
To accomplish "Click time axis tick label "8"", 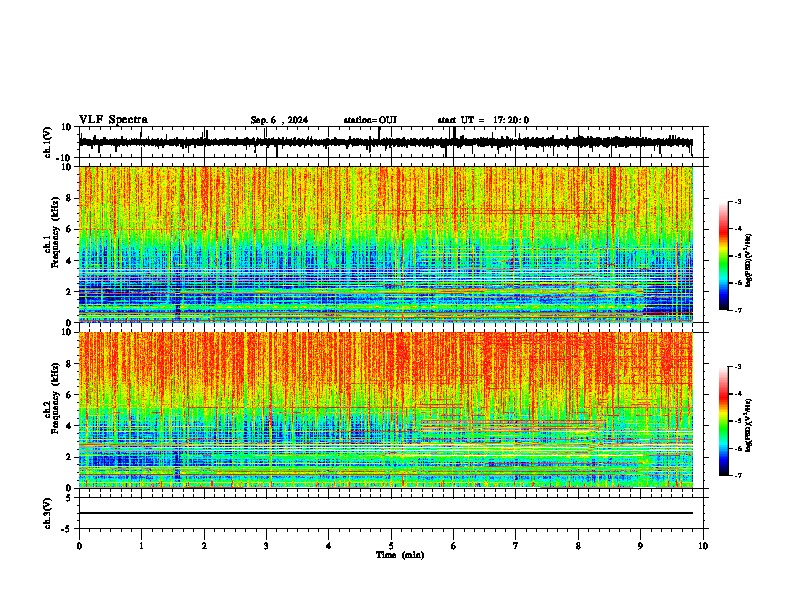I will pyautogui.click(x=578, y=546).
